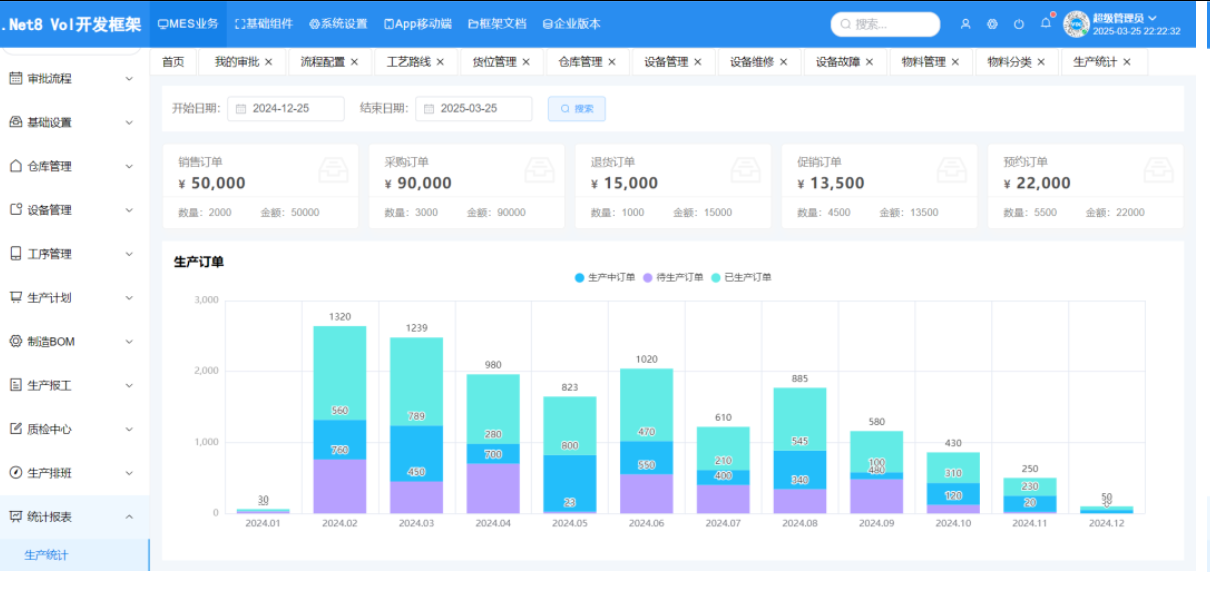Click the inbox icon on 销售订单 card
The image size is (1210, 603).
point(334,170)
